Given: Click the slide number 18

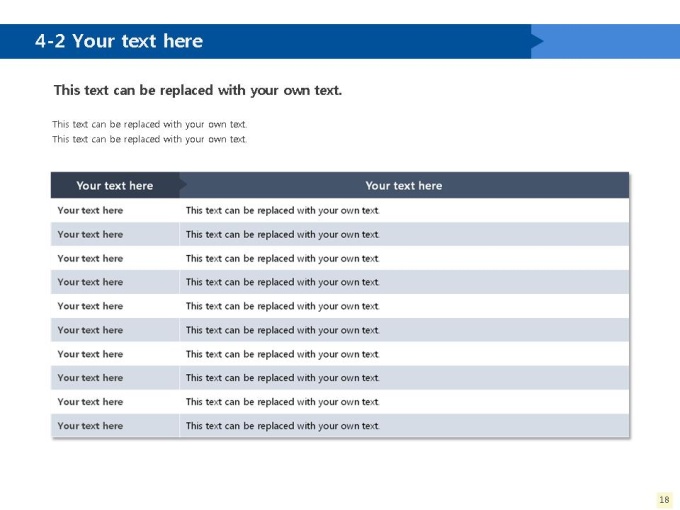Looking at the screenshot, I should (664, 500).
